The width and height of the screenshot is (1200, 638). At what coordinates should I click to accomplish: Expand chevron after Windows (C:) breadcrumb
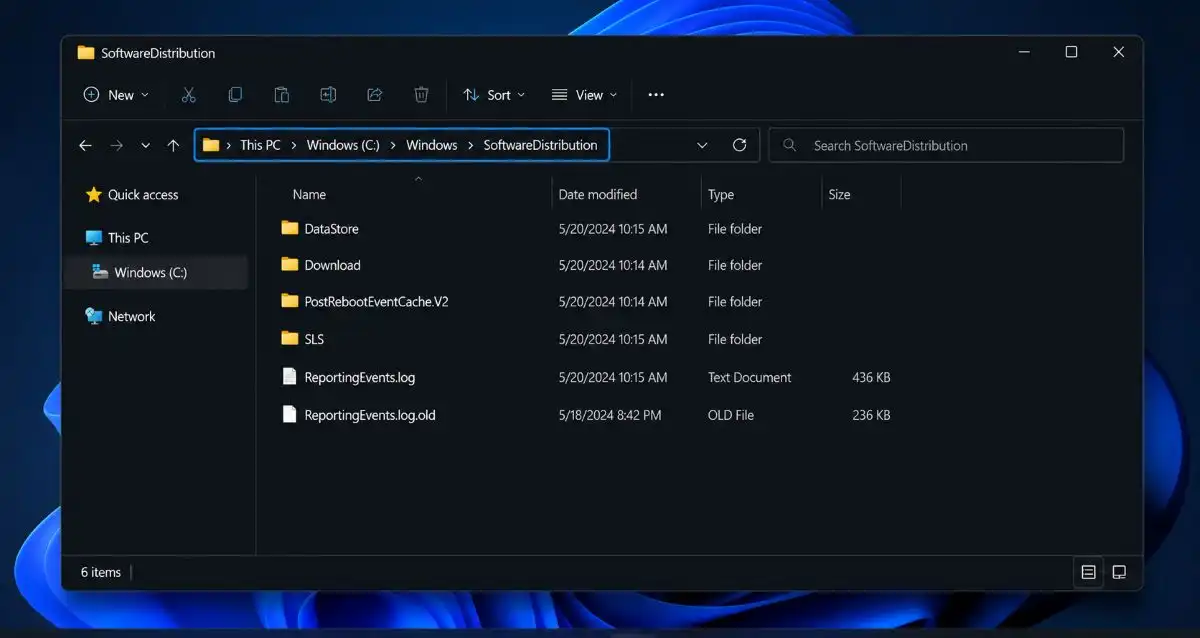[x=393, y=145]
